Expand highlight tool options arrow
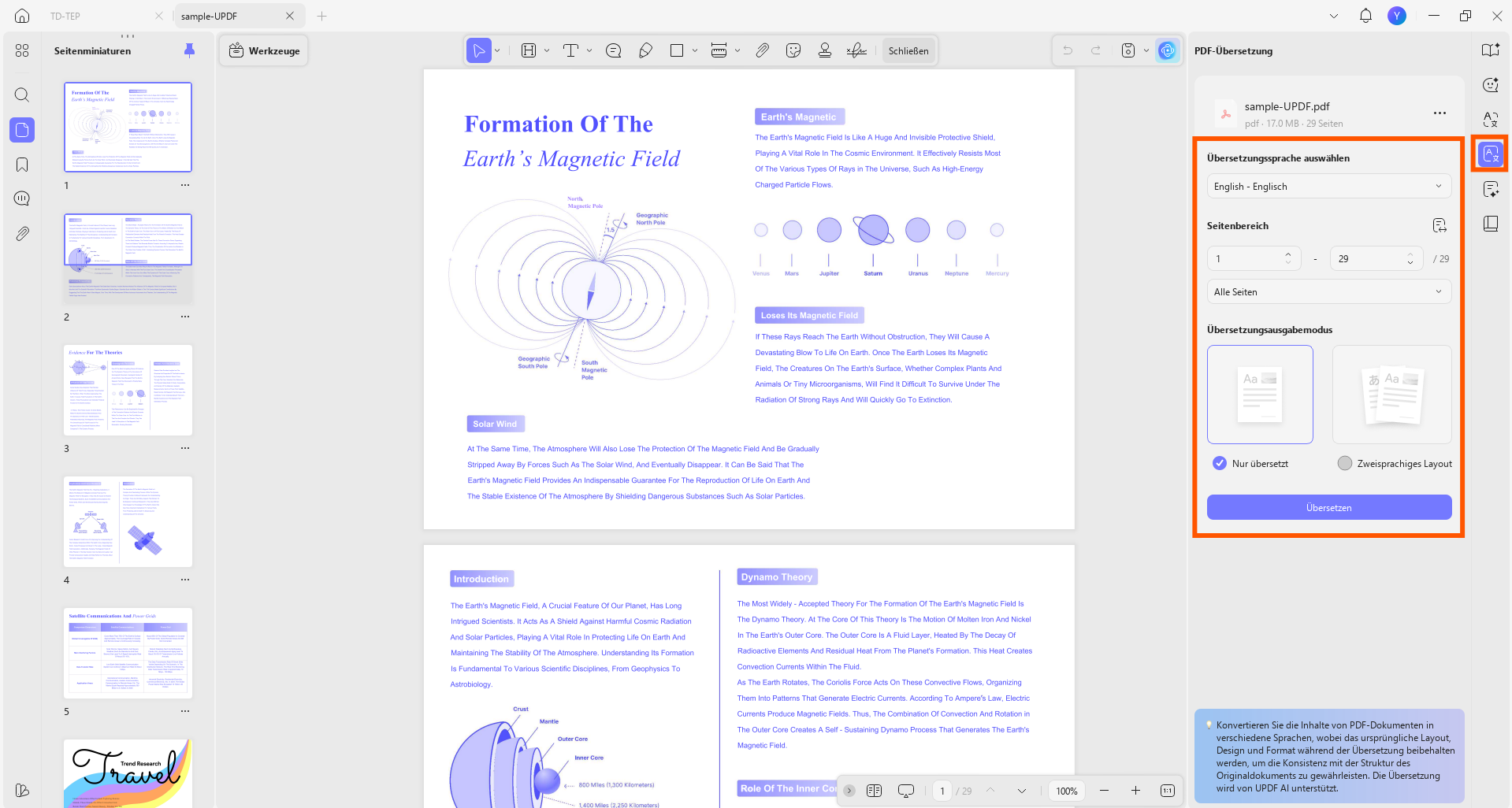 tap(547, 50)
